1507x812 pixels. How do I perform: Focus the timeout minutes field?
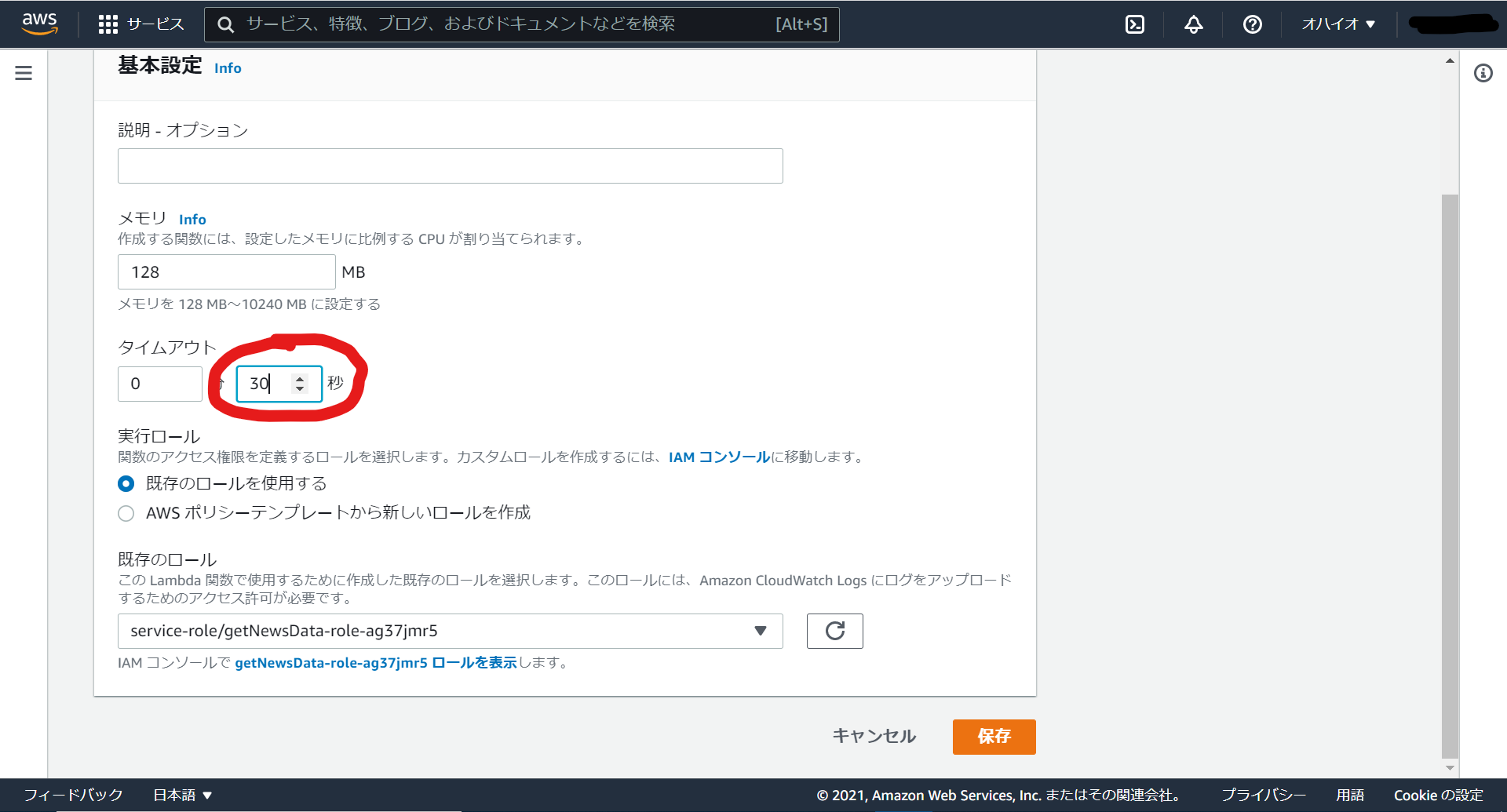[160, 384]
